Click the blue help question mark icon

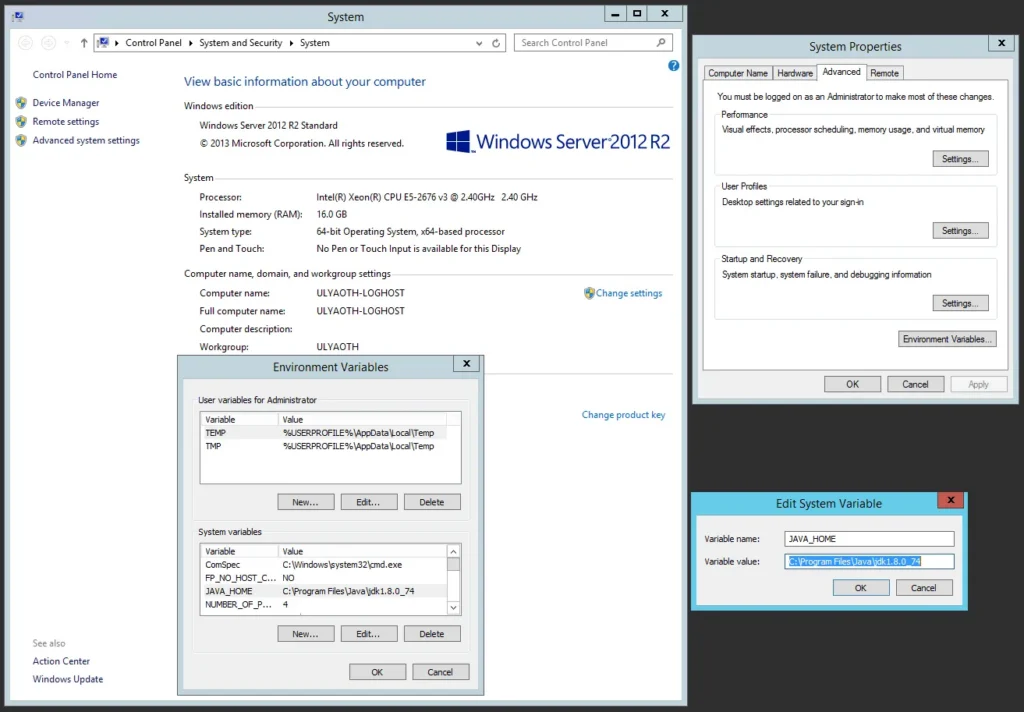674,66
